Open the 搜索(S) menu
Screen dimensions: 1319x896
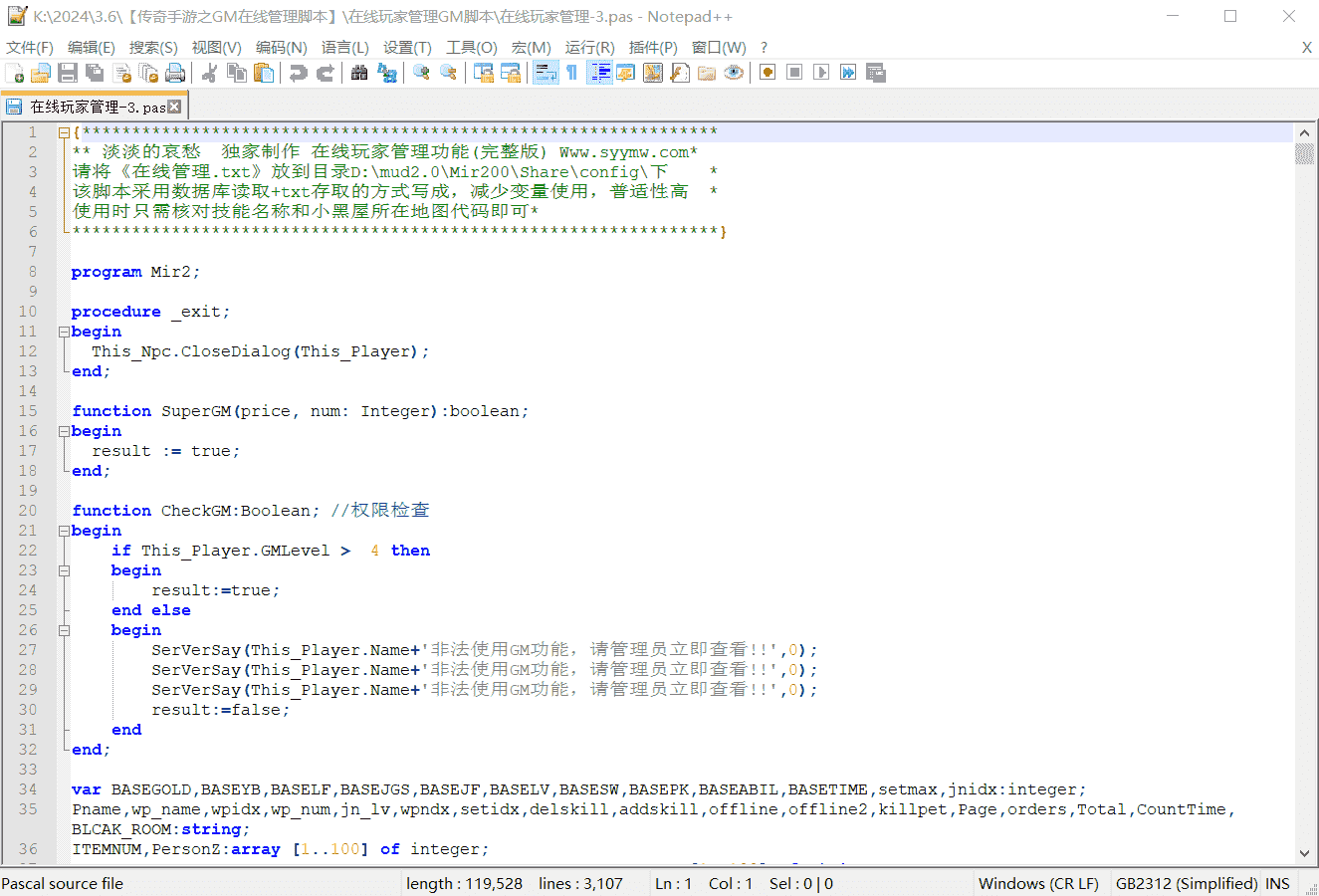(153, 47)
